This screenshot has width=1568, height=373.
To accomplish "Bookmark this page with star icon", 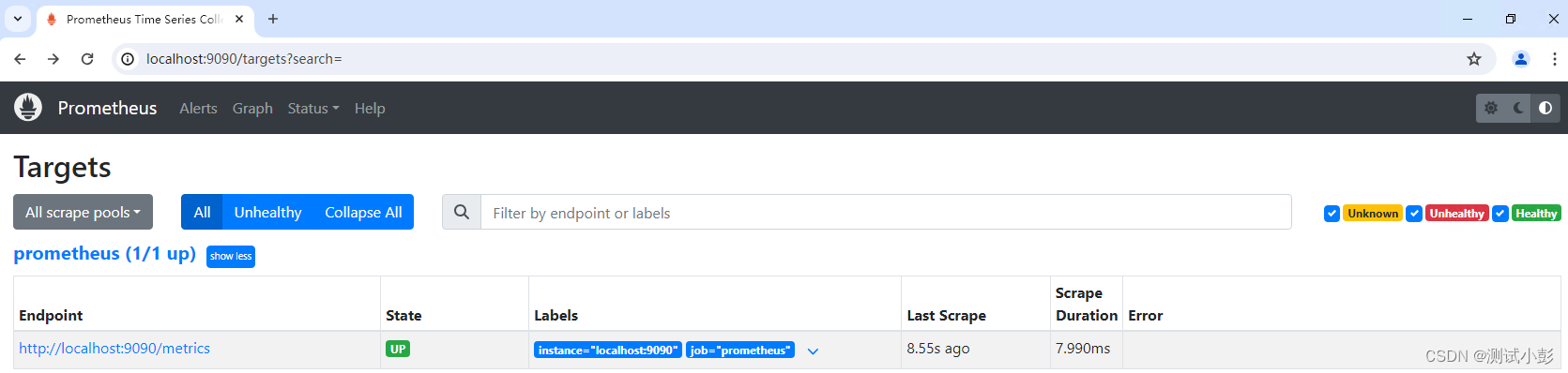I will click(x=1474, y=59).
